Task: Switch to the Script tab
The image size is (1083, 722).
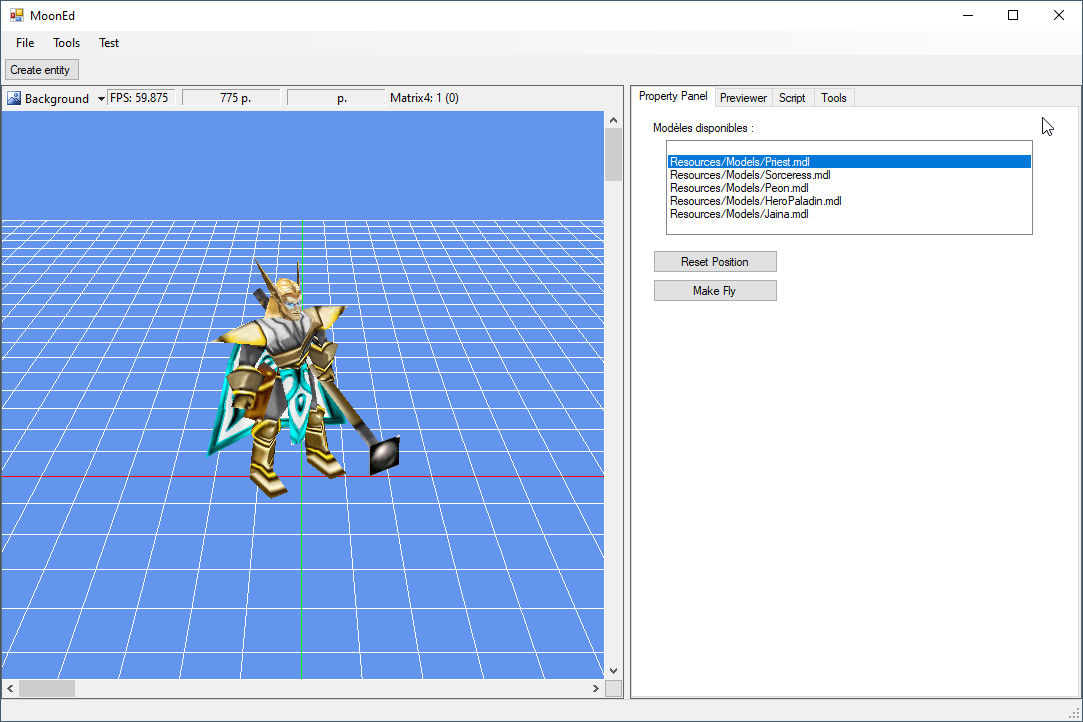Action: coord(792,98)
